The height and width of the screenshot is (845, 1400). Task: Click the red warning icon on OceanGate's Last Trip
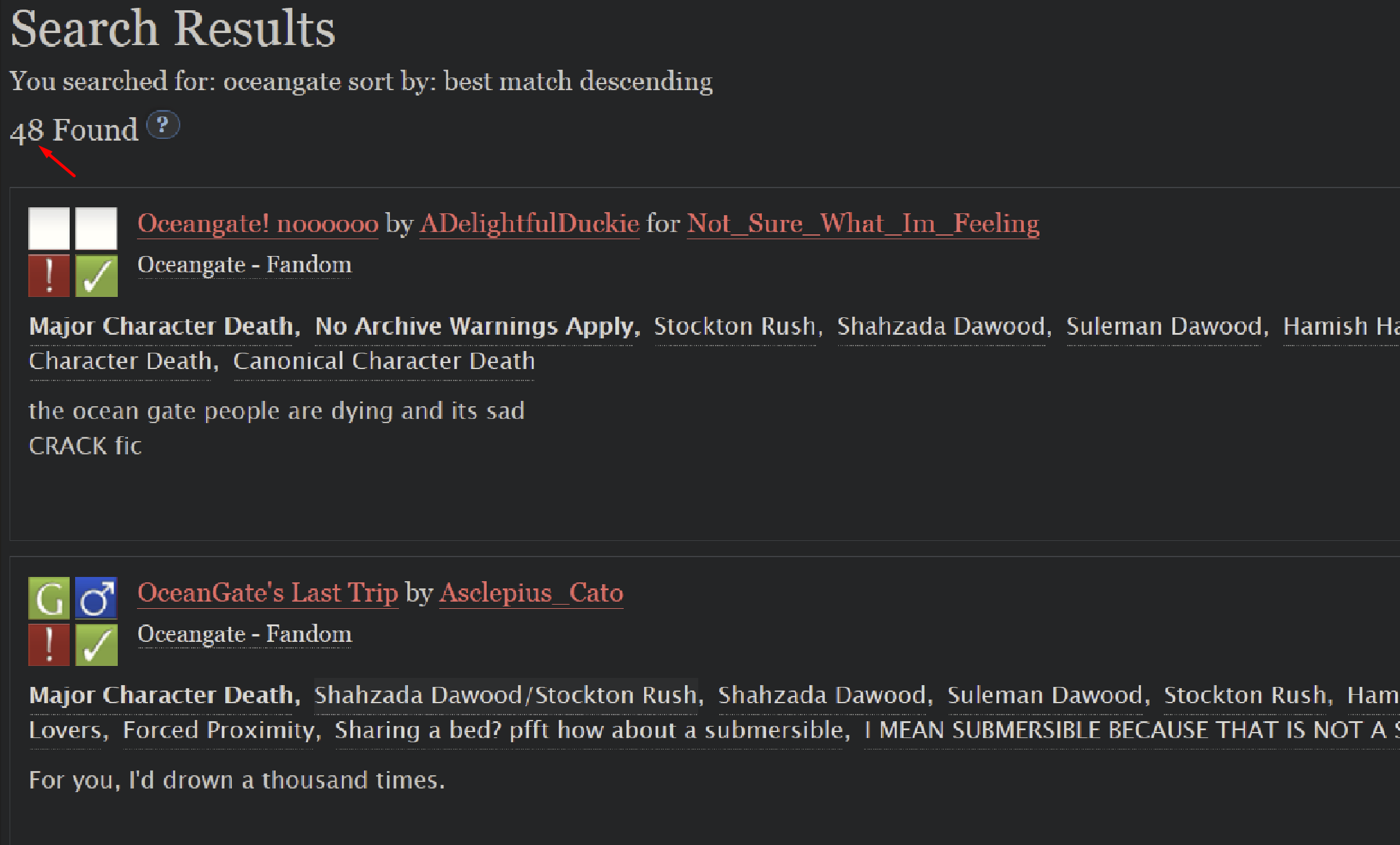(49, 645)
